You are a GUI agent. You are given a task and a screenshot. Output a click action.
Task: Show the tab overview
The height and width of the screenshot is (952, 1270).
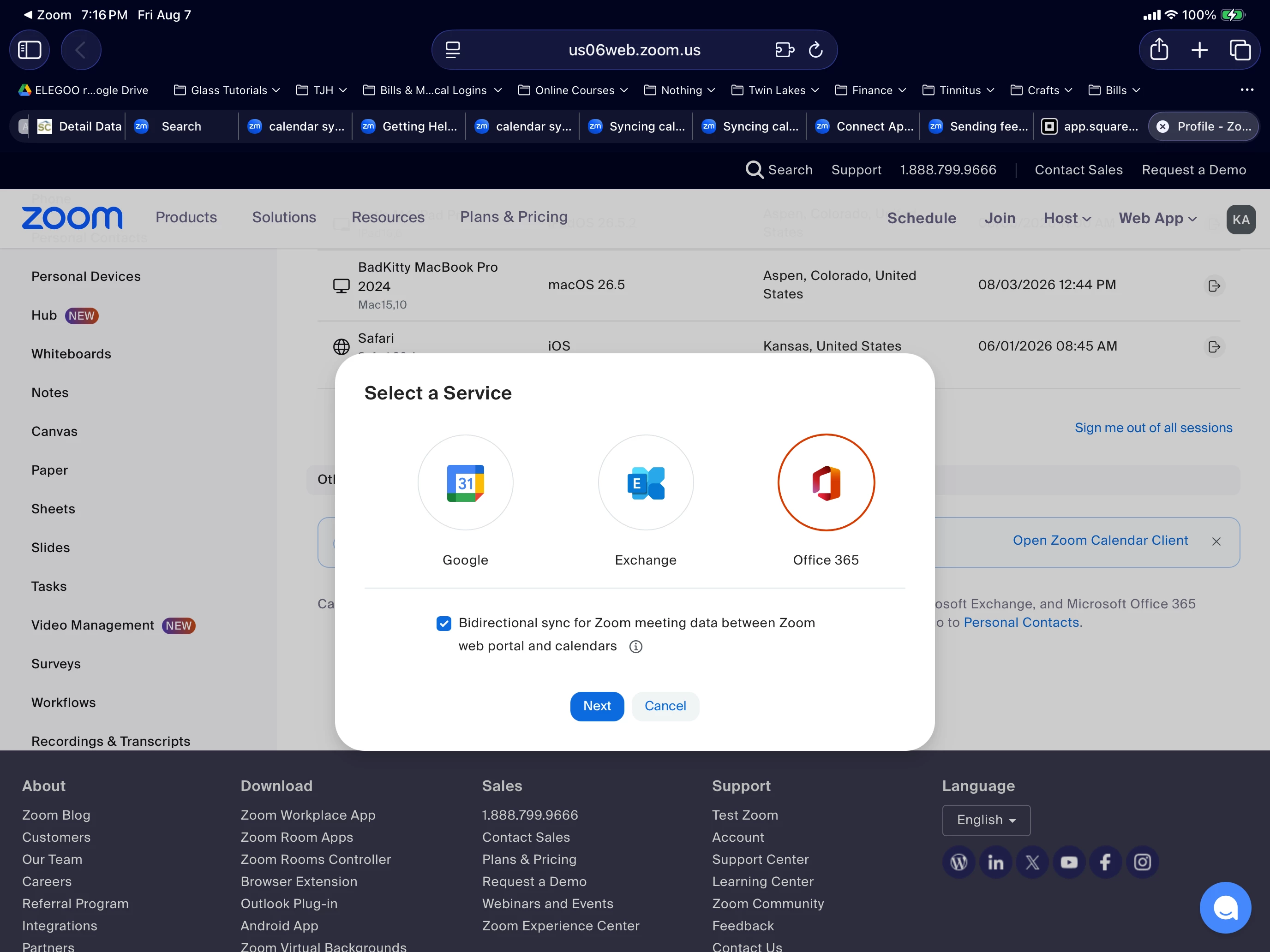pyautogui.click(x=1240, y=50)
